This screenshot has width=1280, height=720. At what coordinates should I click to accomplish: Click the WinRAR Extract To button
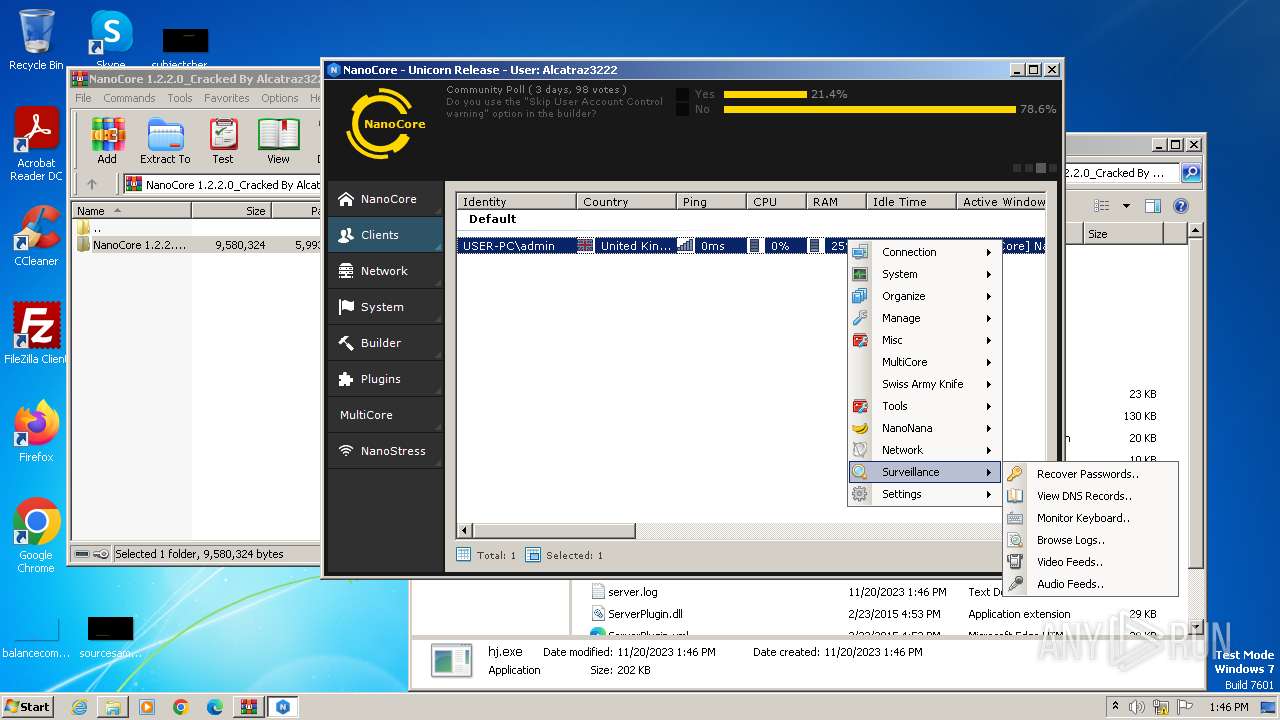coord(165,141)
